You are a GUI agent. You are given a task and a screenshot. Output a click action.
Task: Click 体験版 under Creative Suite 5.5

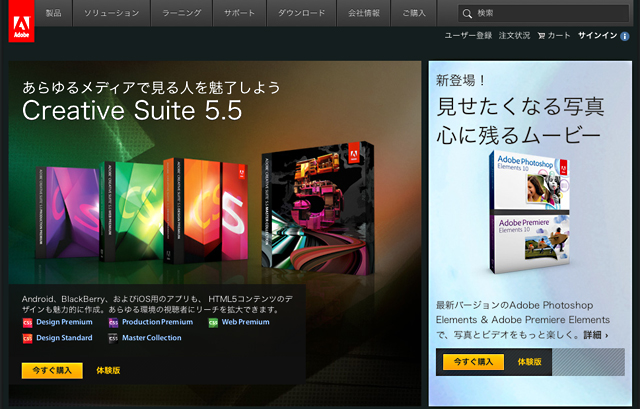coord(108,371)
